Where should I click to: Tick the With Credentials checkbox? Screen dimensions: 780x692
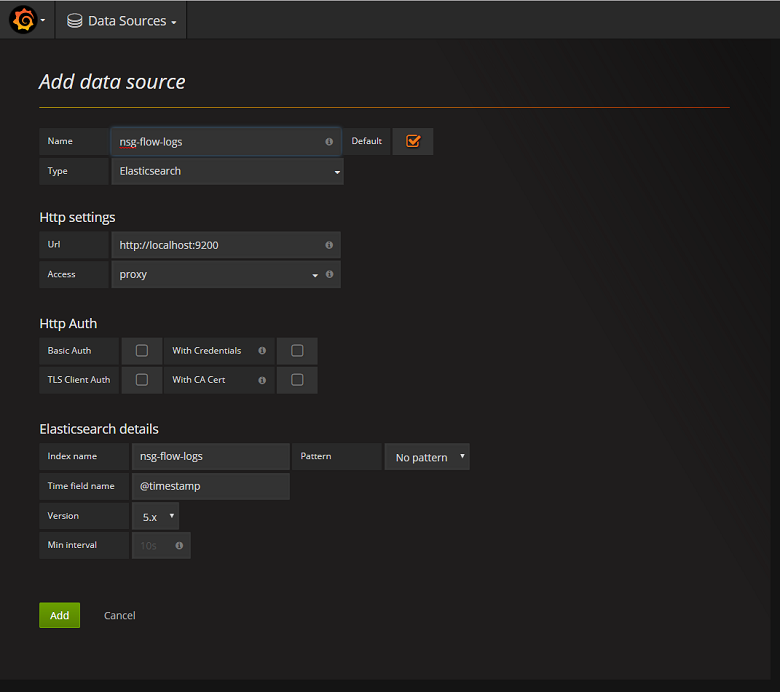(x=297, y=351)
